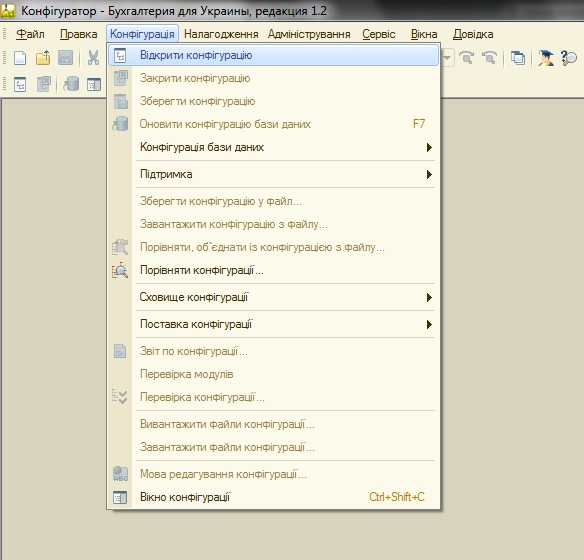Open the Syntax Assistant graduate icon
This screenshot has width=584, height=560.
(546, 58)
